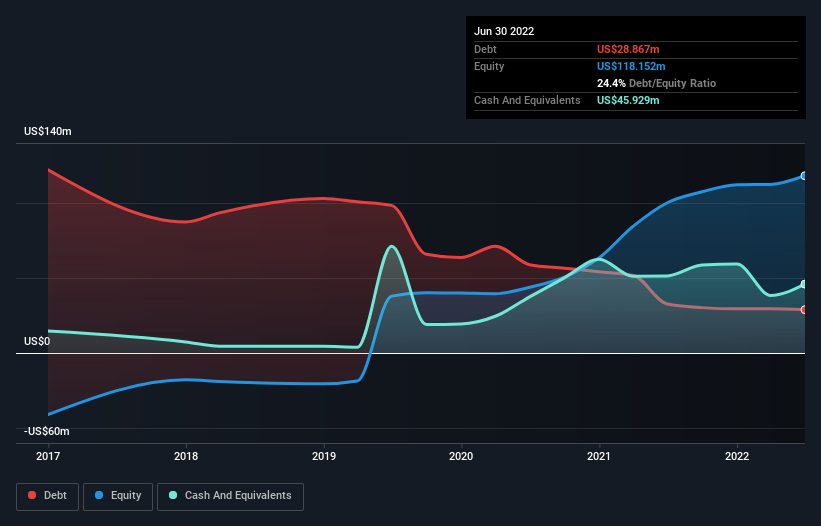
Task: Click the 2018 x-axis label
Action: point(186,456)
